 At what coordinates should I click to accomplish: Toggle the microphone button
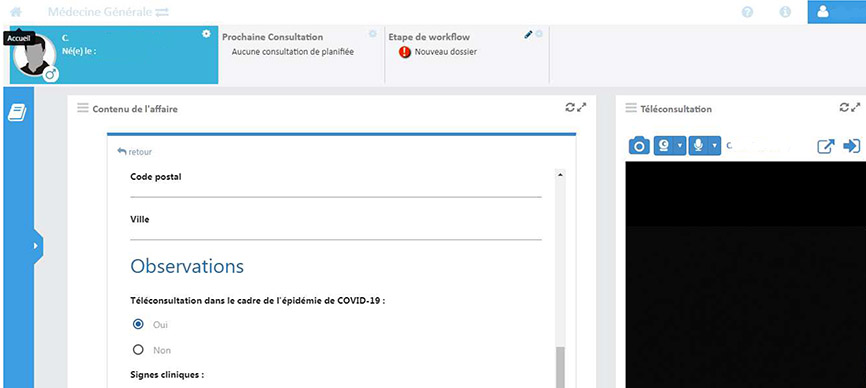699,146
